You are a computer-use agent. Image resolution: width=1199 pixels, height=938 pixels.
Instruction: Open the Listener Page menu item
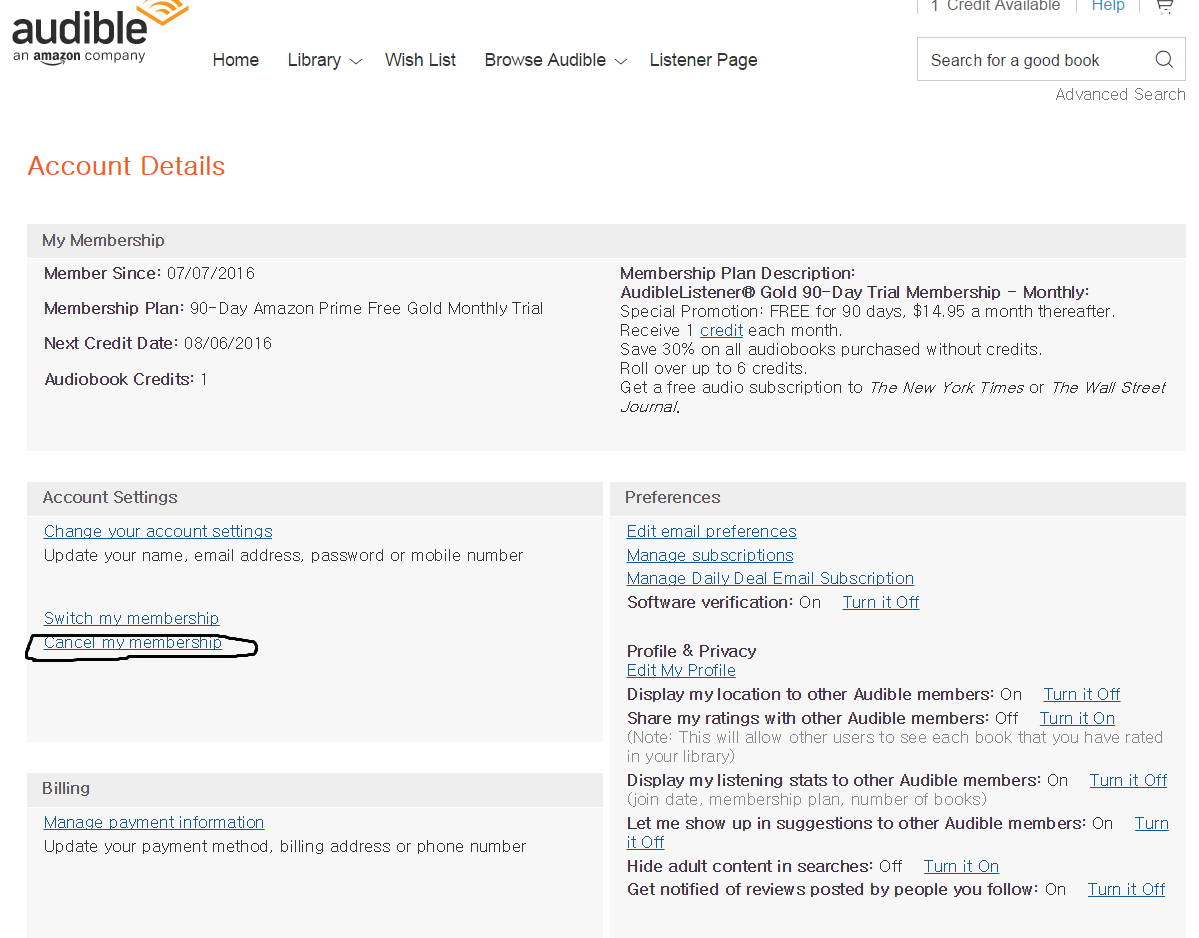pos(703,60)
